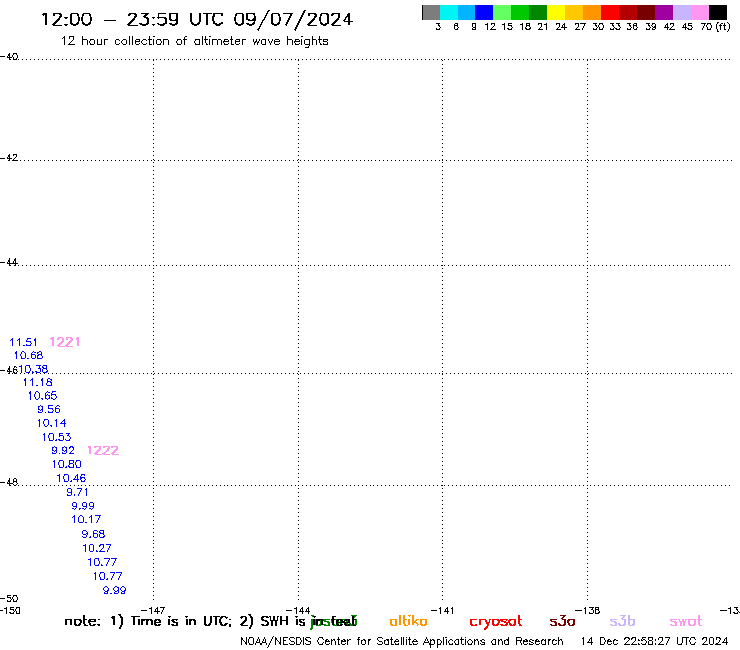
Task: Select the cyan legend swatch
Action: pyautogui.click(x=449, y=12)
